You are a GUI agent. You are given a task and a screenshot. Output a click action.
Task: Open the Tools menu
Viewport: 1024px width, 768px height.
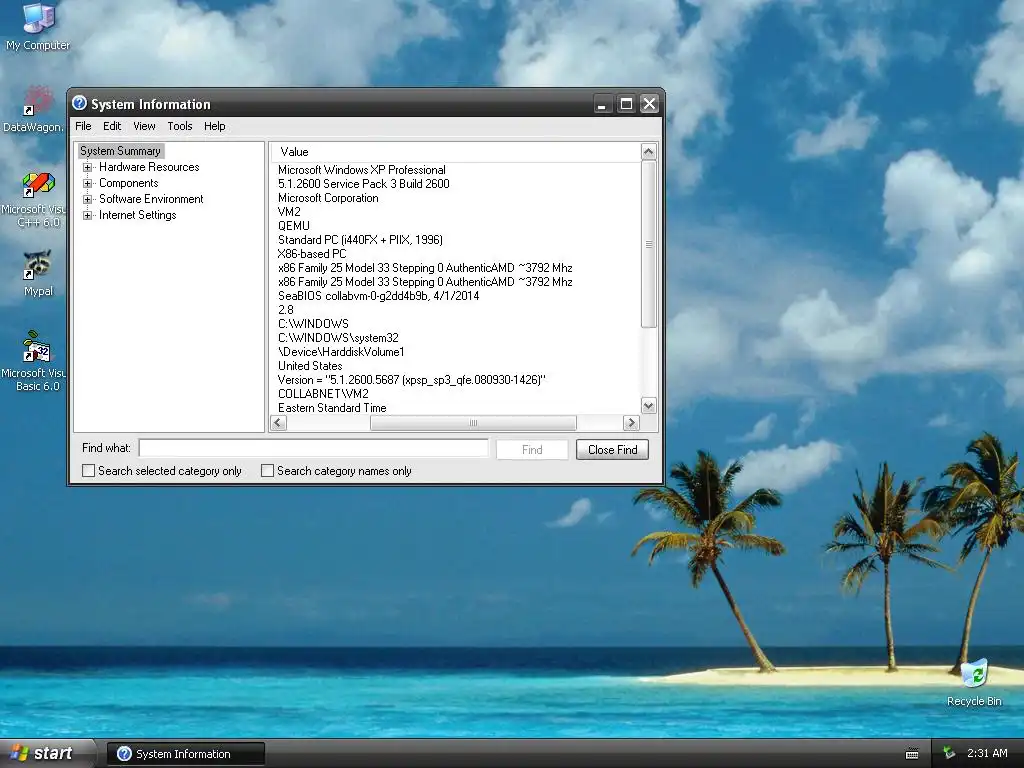click(180, 126)
